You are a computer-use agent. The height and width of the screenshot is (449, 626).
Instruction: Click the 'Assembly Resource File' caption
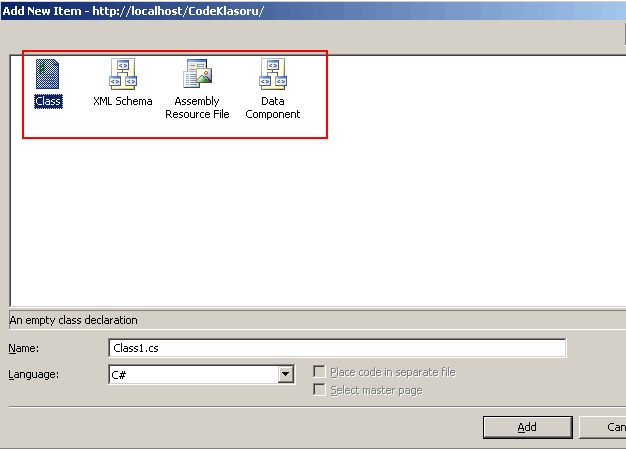pos(197,108)
